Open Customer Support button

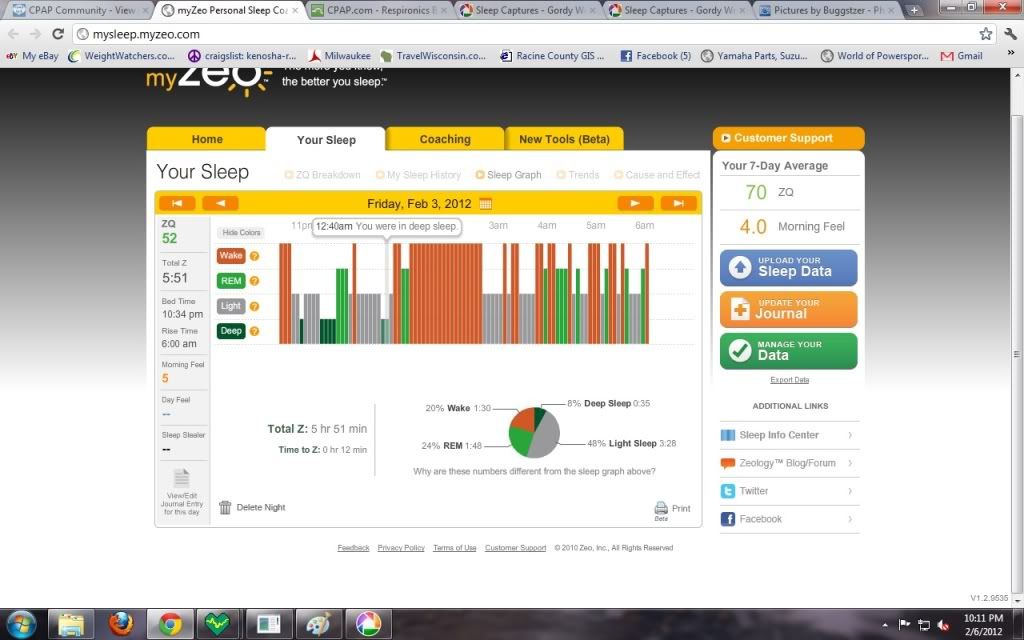point(789,138)
